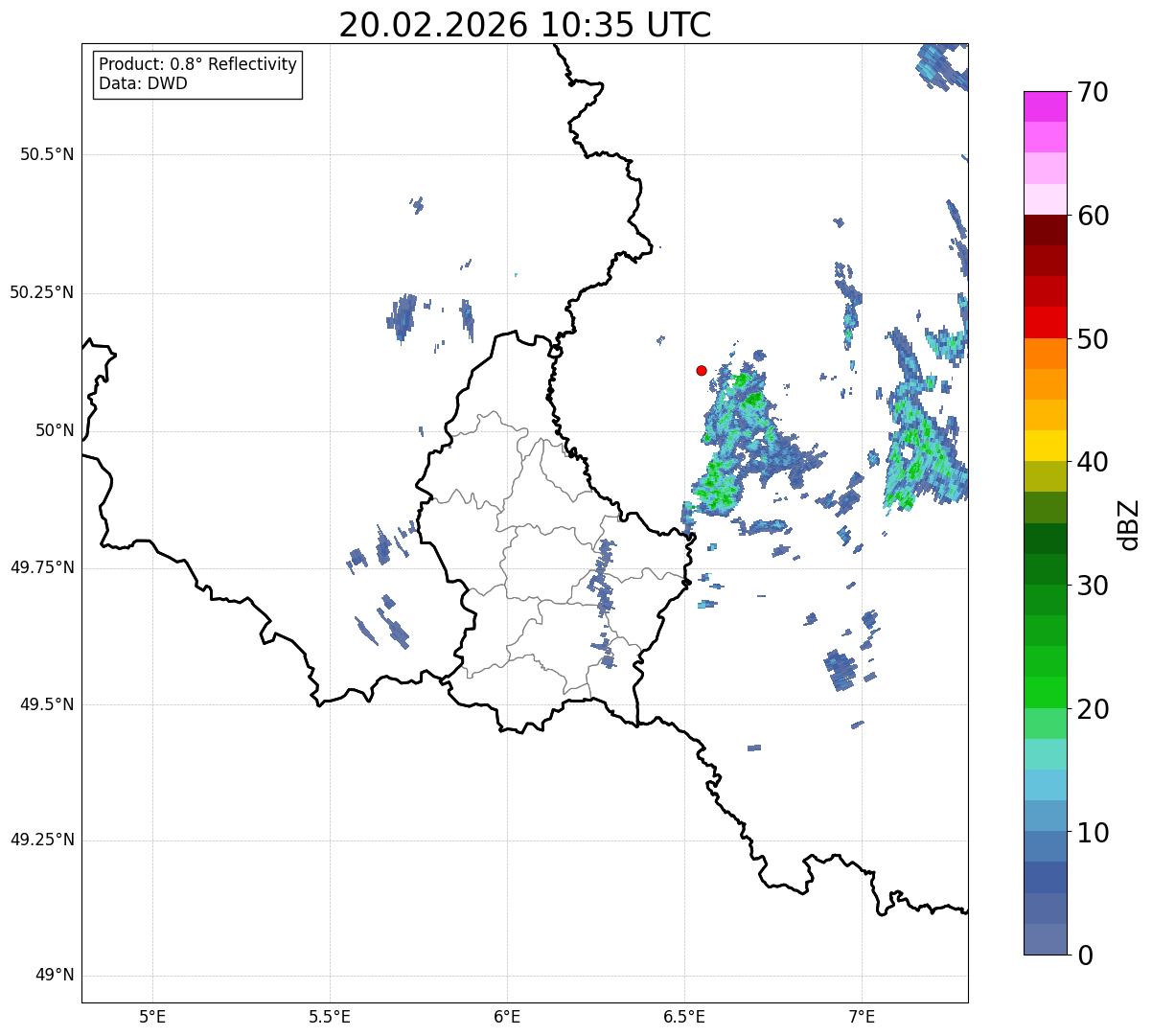
Task: Click the title "20.02.2026 10:35 UTC"
Action: pos(525,25)
